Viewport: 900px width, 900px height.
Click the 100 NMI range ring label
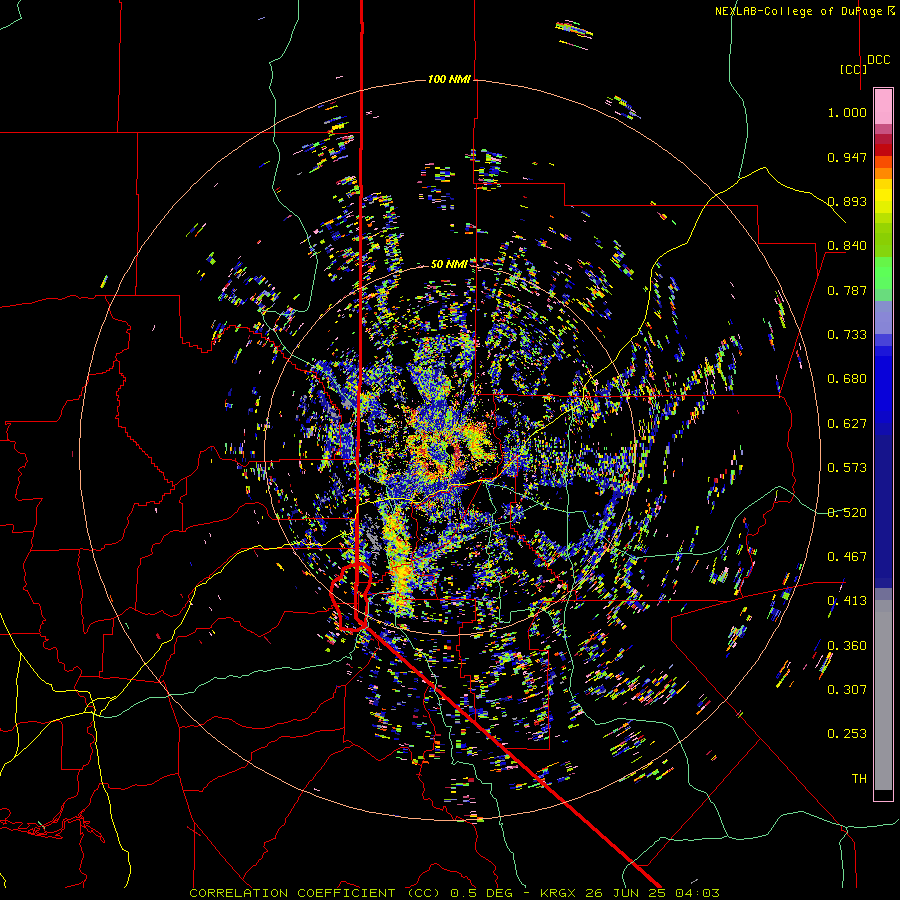[x=449, y=79]
